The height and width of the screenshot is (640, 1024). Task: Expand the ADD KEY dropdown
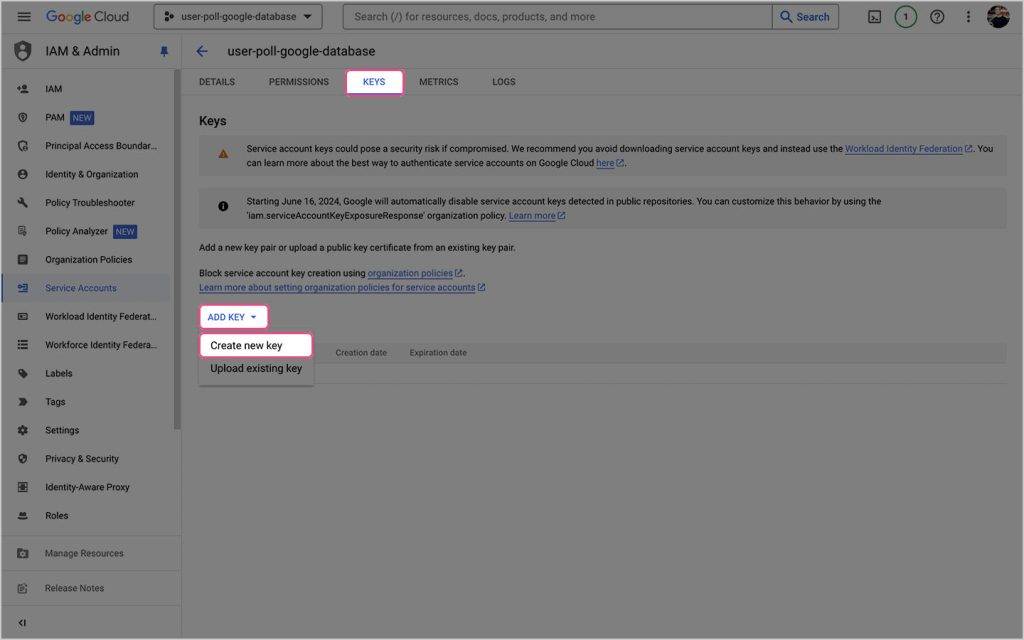coord(233,317)
